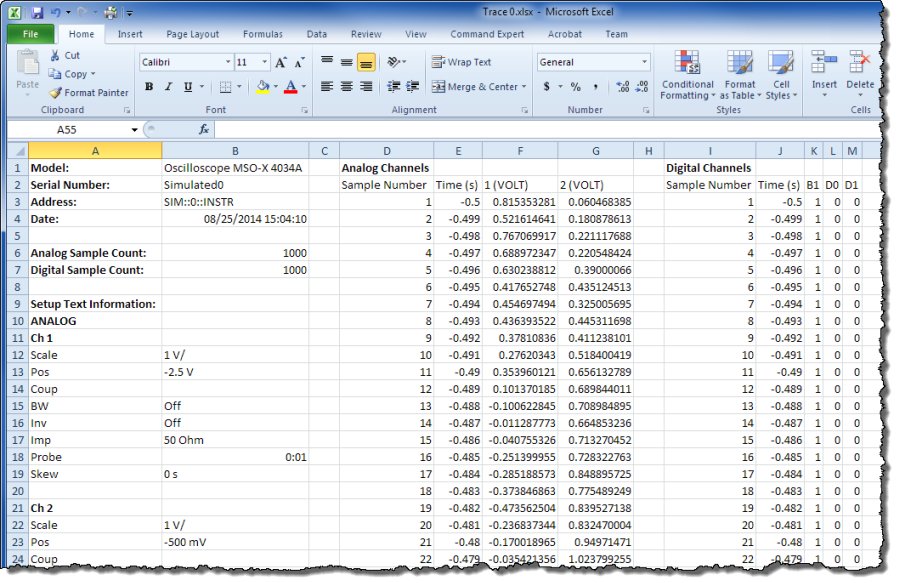The width and height of the screenshot is (898, 583).
Task: Switch to the Data tab
Action: (x=317, y=34)
